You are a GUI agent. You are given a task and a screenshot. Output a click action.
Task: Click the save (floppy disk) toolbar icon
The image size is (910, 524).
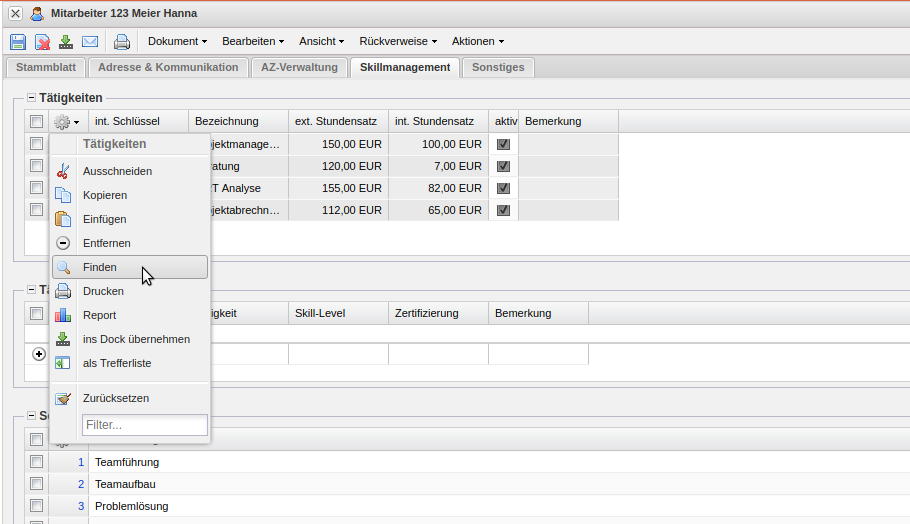[x=18, y=42]
